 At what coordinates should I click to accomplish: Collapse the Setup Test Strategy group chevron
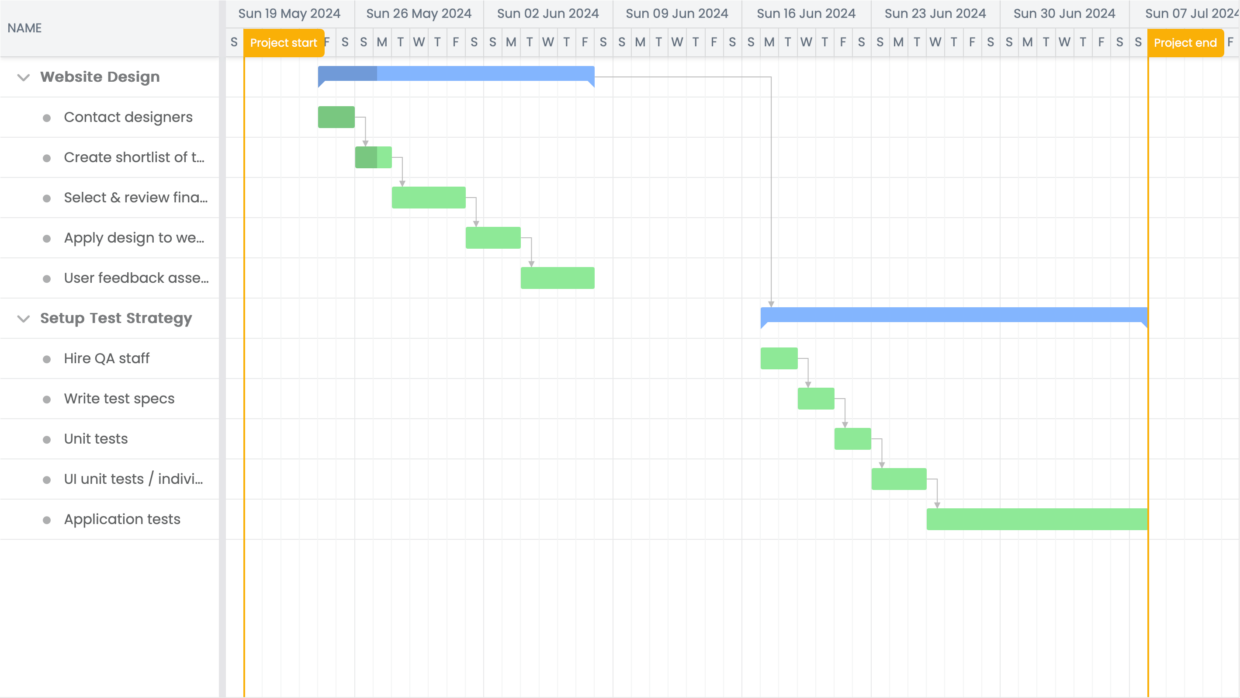pos(22,318)
